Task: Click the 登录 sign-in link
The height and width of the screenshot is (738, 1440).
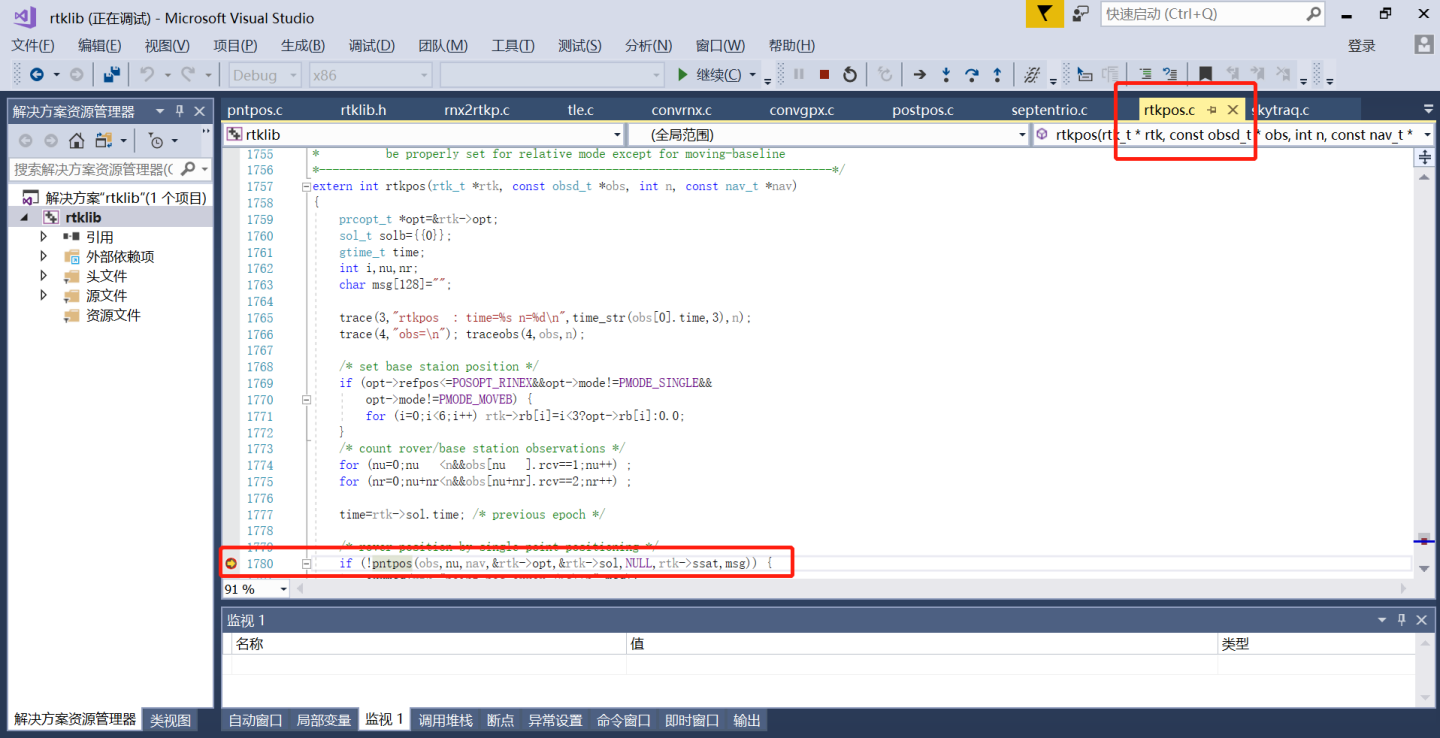Action: (1361, 45)
